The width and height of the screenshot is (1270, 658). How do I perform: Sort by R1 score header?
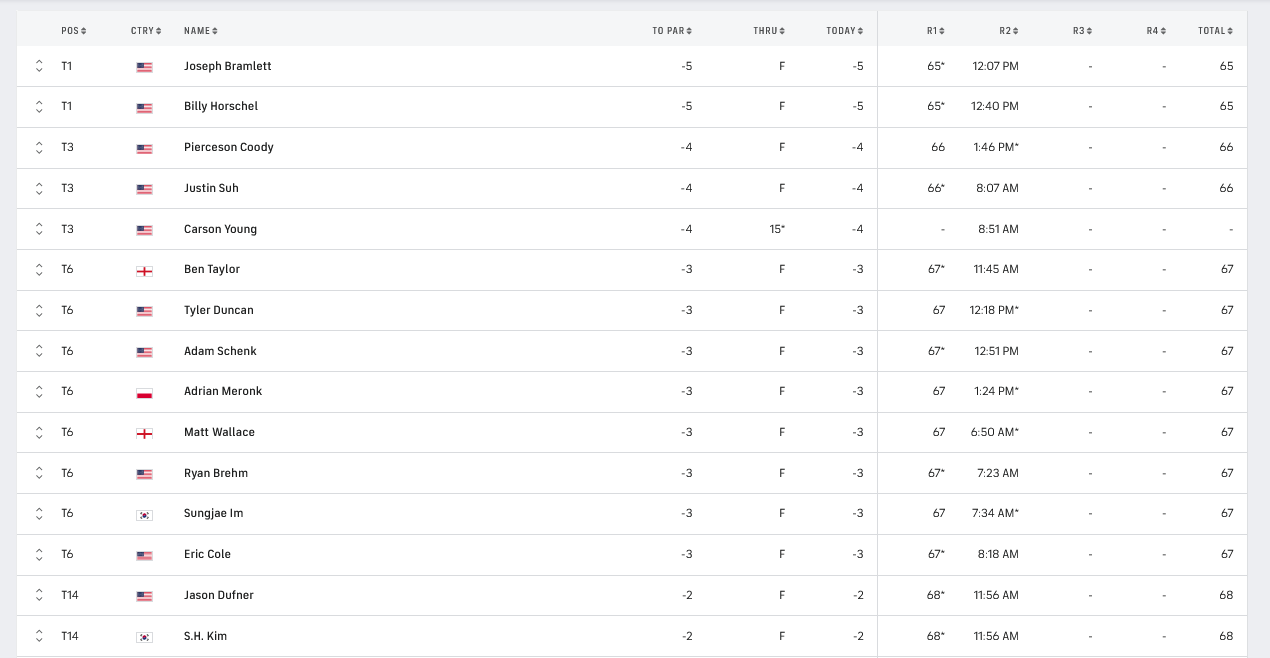click(x=935, y=31)
